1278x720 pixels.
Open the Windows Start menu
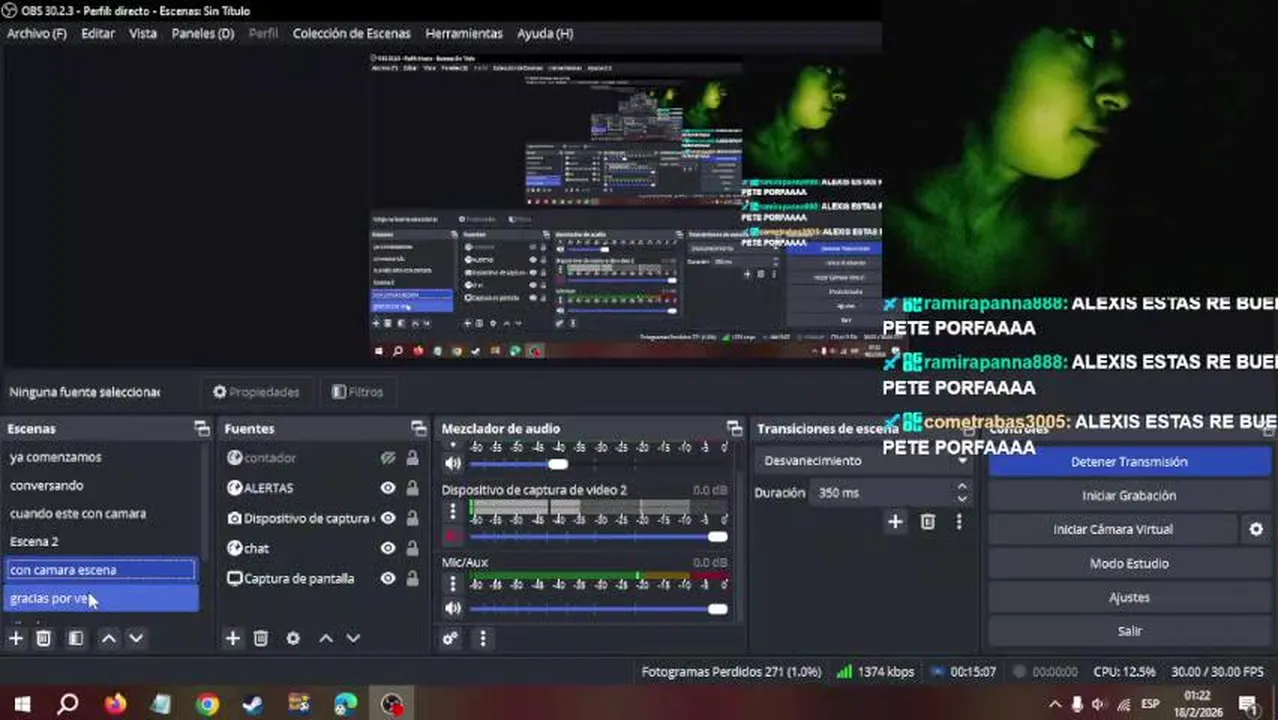coord(22,704)
